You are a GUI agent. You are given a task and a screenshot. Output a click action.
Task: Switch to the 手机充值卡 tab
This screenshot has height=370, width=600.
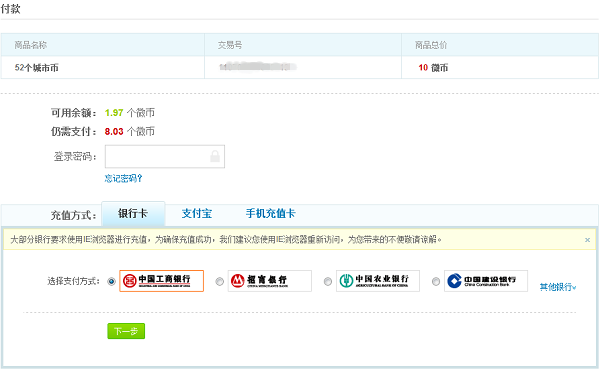(270, 214)
